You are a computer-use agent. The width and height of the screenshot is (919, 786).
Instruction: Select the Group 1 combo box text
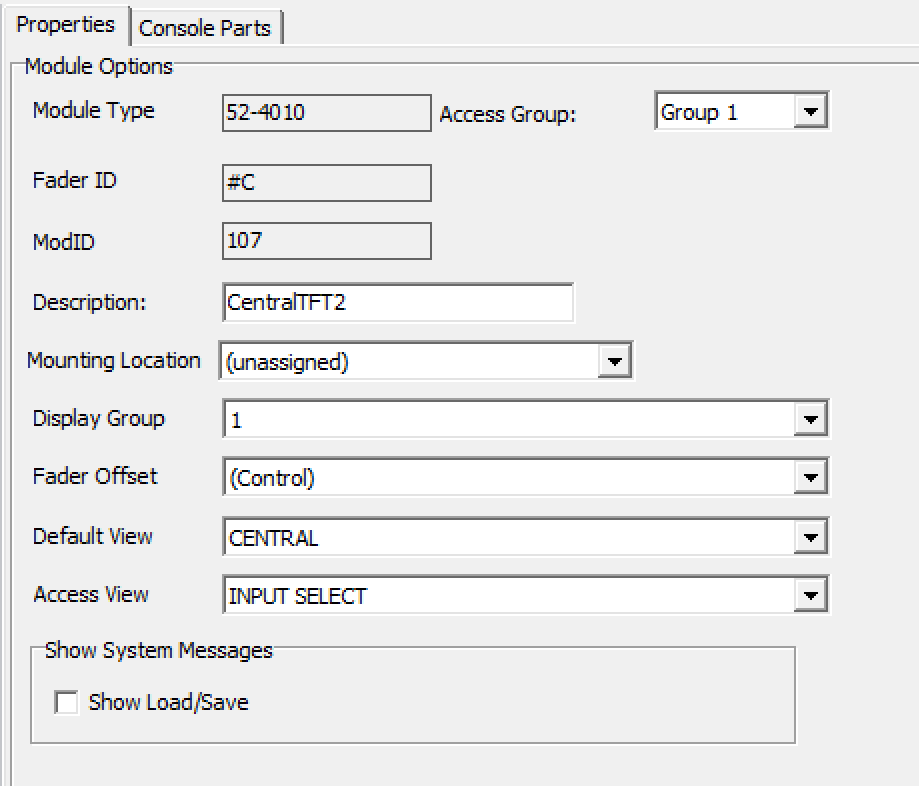725,111
